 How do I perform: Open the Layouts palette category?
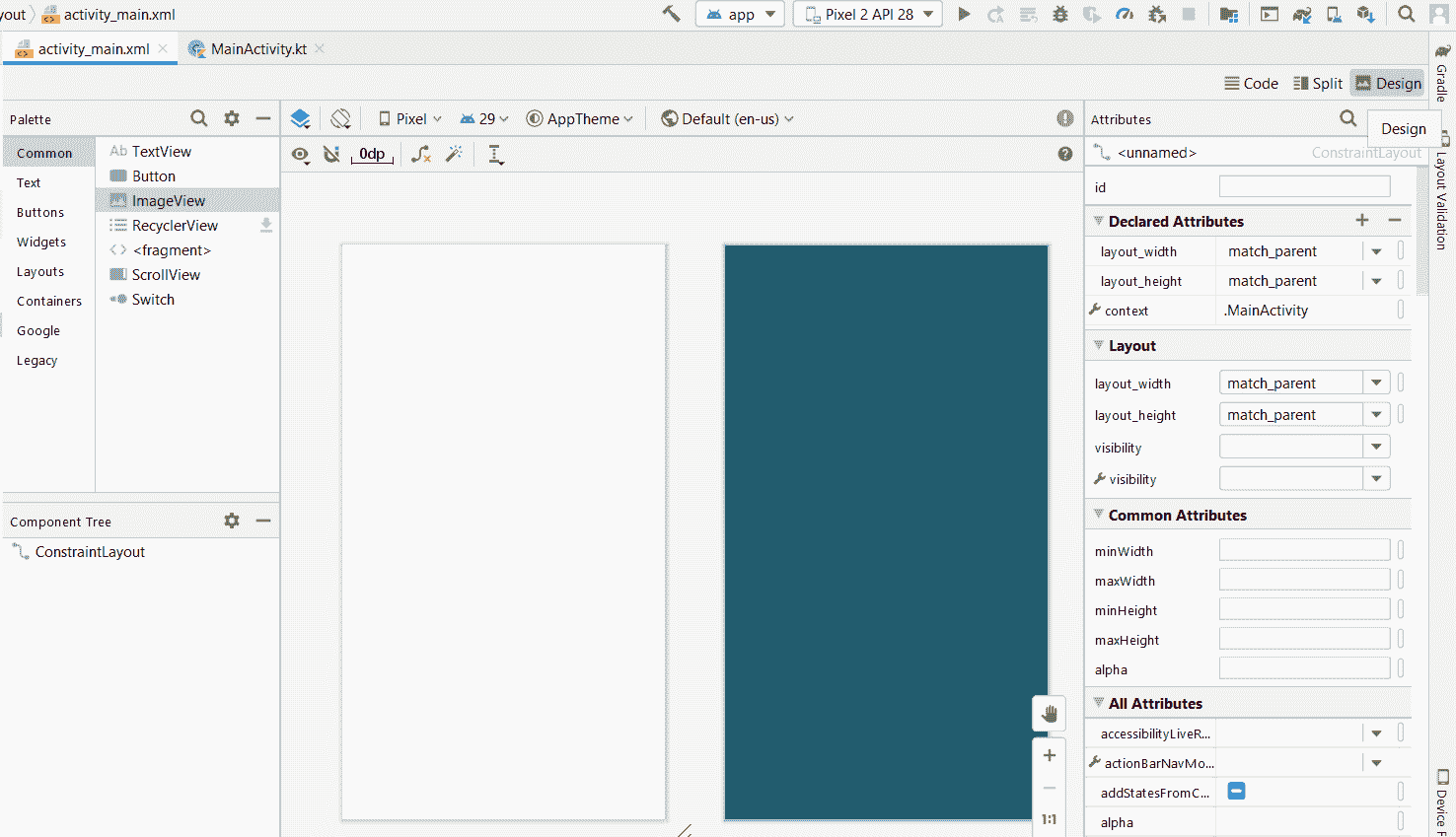click(40, 271)
